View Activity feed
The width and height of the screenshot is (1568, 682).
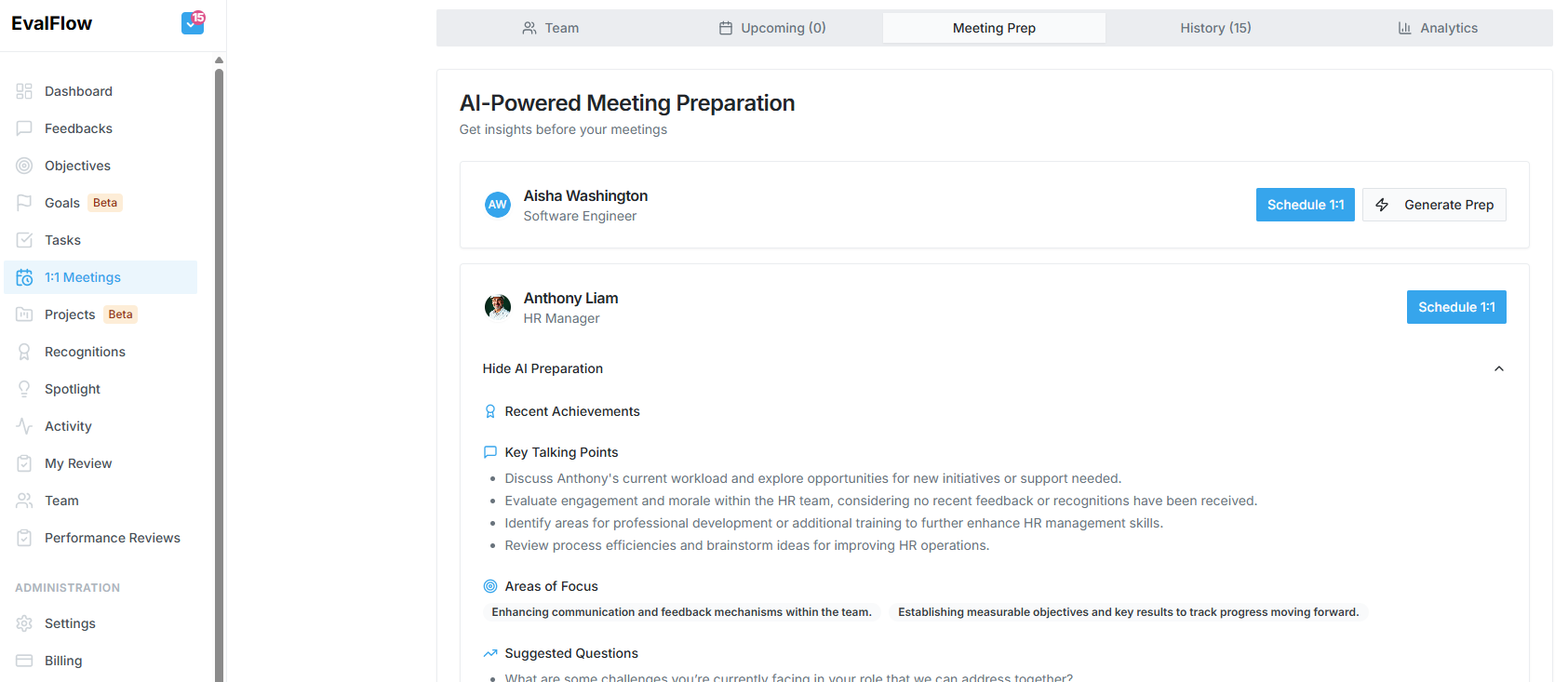pyautogui.click(x=101, y=426)
